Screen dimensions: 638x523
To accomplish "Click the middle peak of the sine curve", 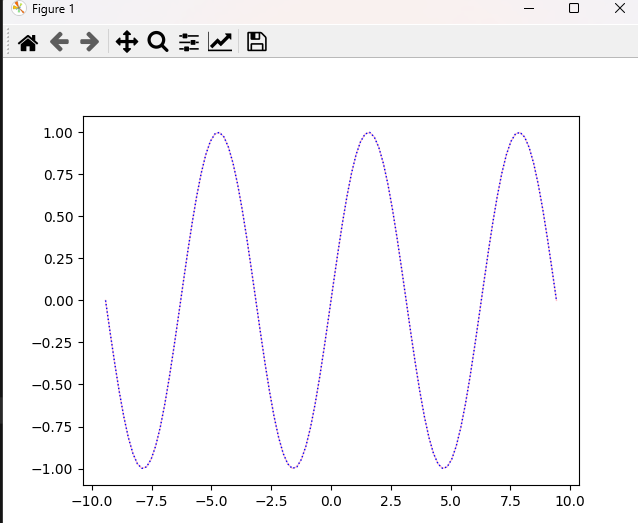I will [369, 133].
